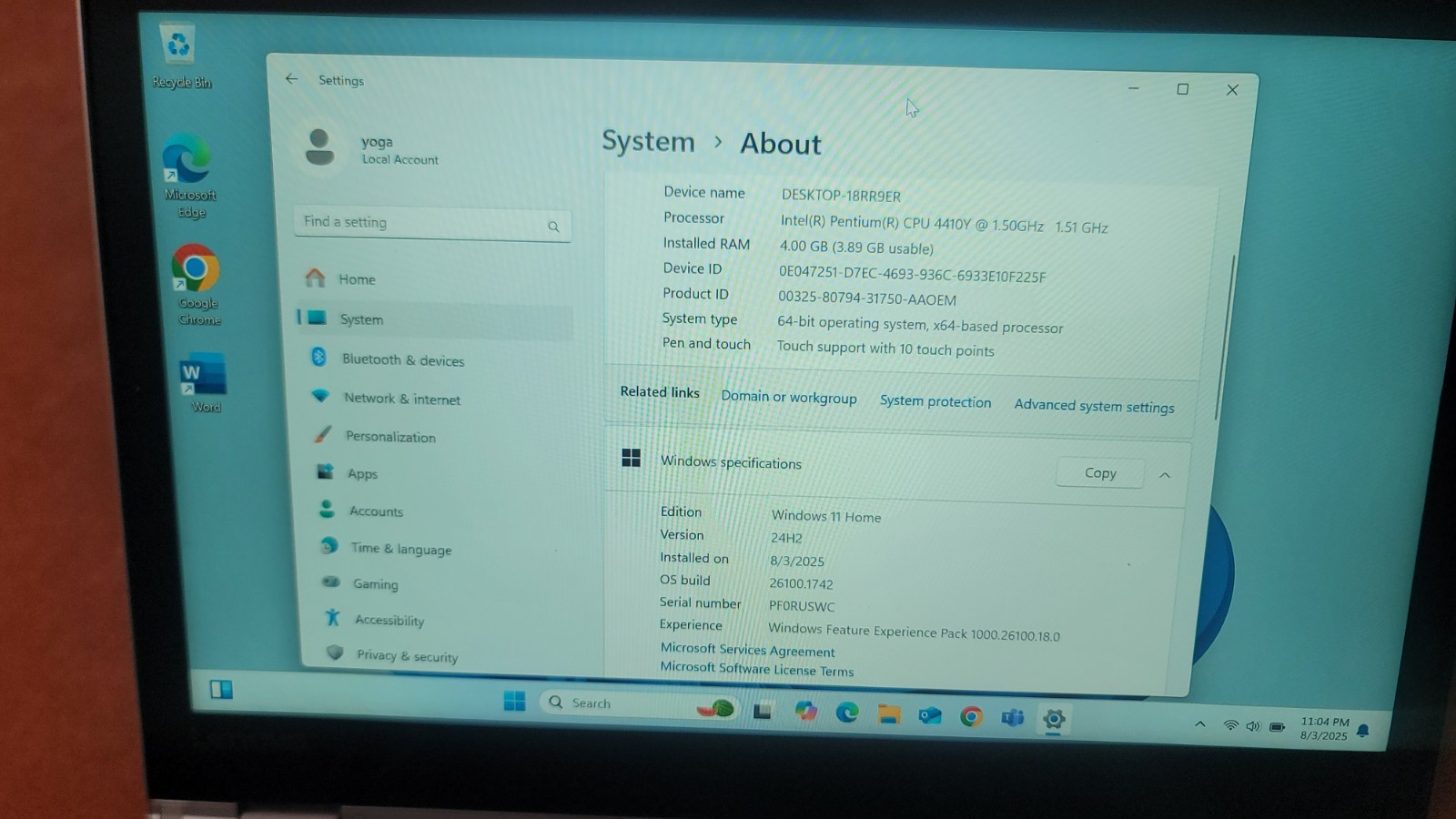
Task: Open Google Chrome desktop shortcut
Action: point(197,285)
